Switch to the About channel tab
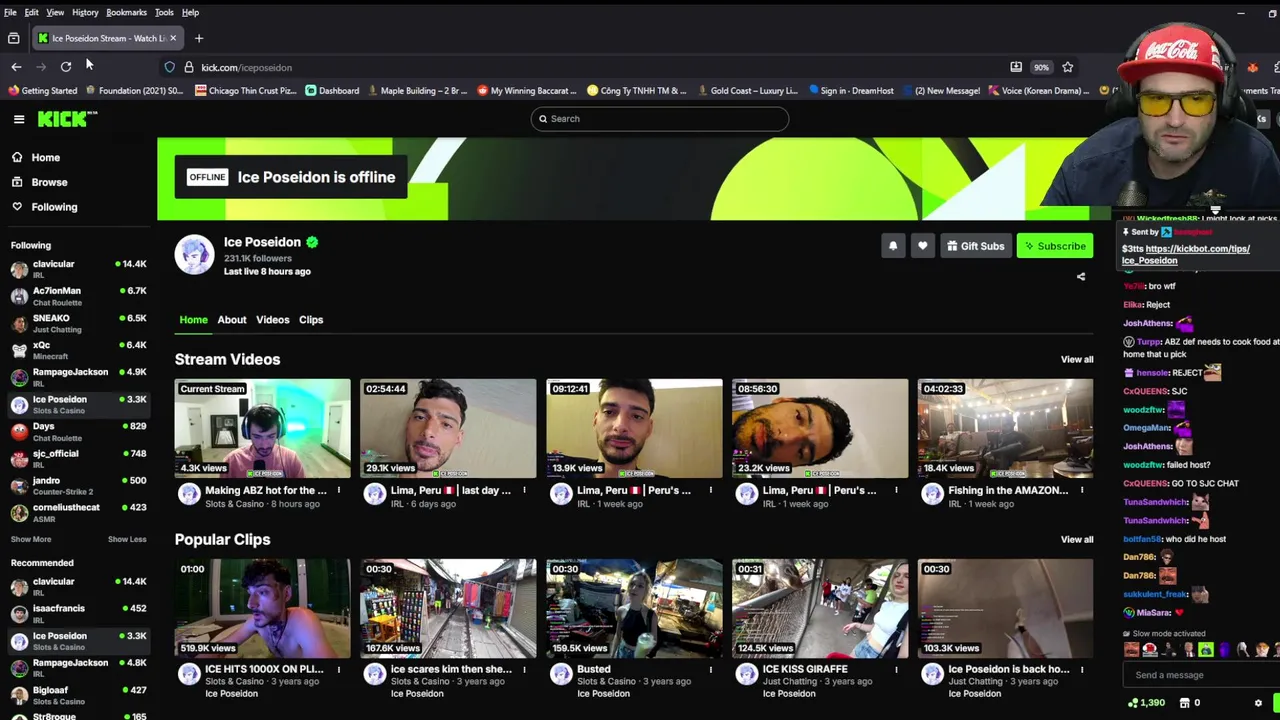This screenshot has height=720, width=1280. point(232,320)
